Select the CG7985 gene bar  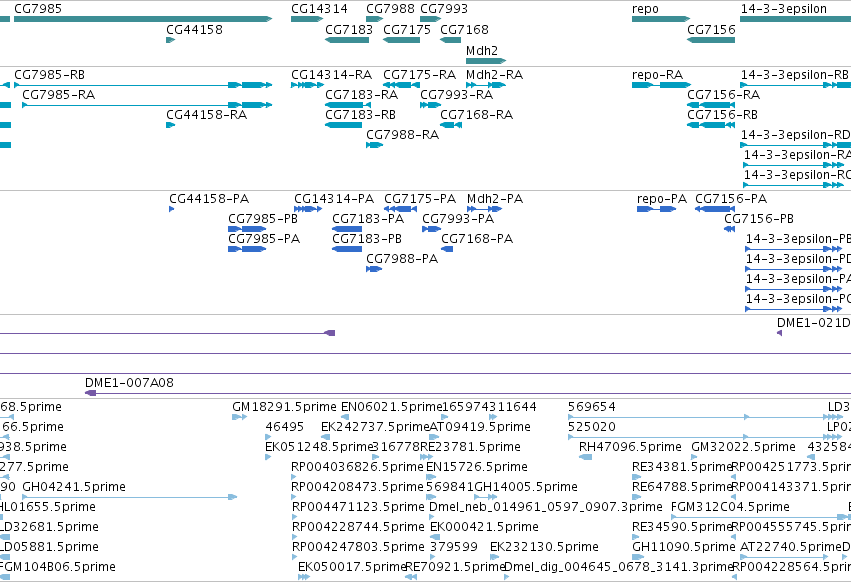(x=143, y=19)
